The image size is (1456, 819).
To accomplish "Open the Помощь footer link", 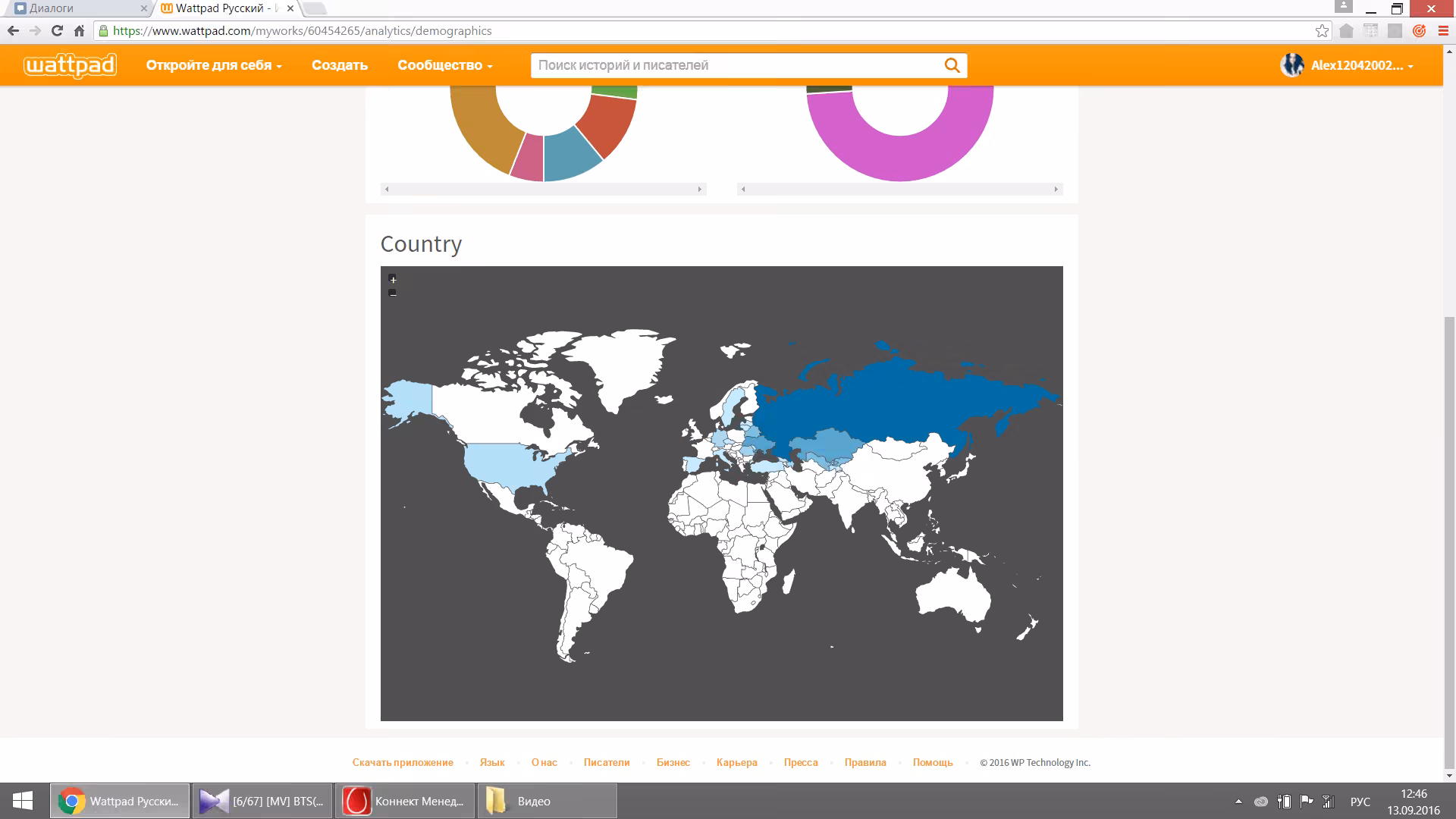I will 933,763.
